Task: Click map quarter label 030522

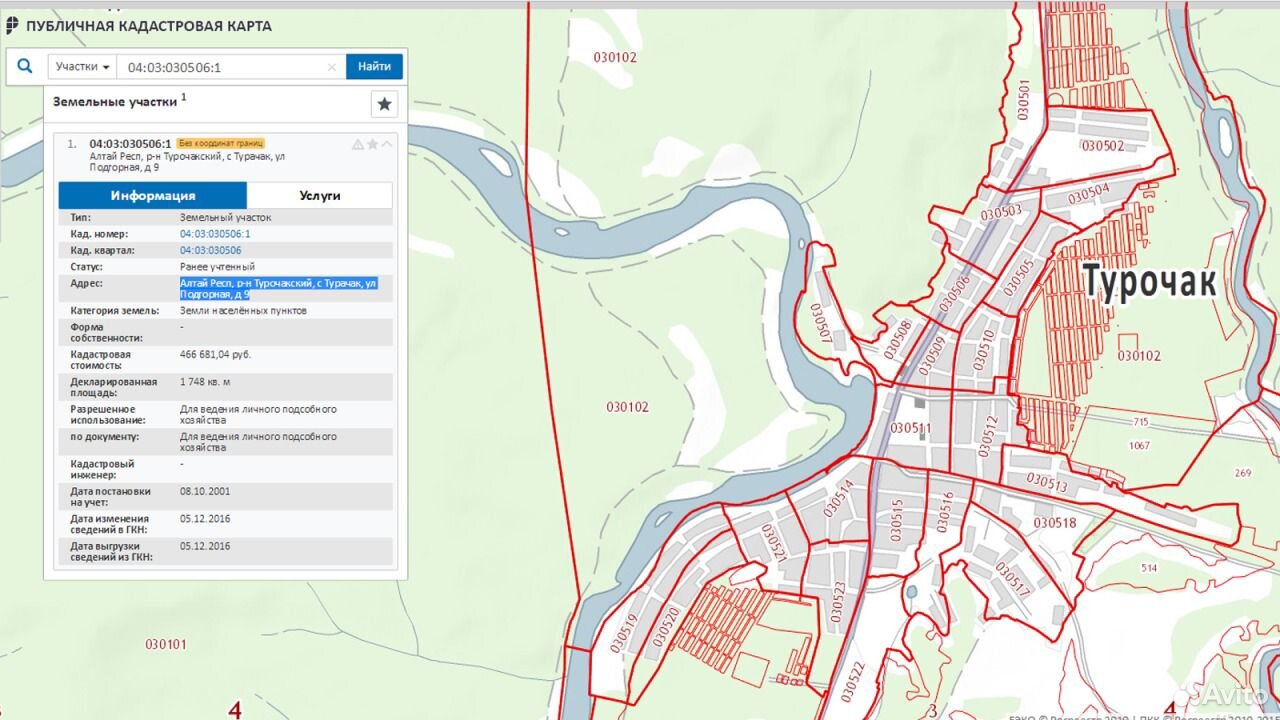Action: (x=852, y=683)
